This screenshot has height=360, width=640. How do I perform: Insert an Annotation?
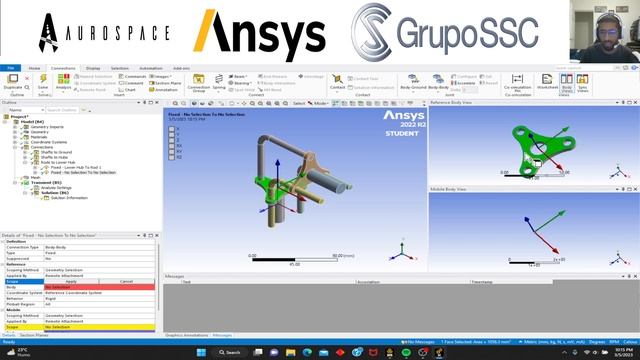pyautogui.click(x=163, y=89)
